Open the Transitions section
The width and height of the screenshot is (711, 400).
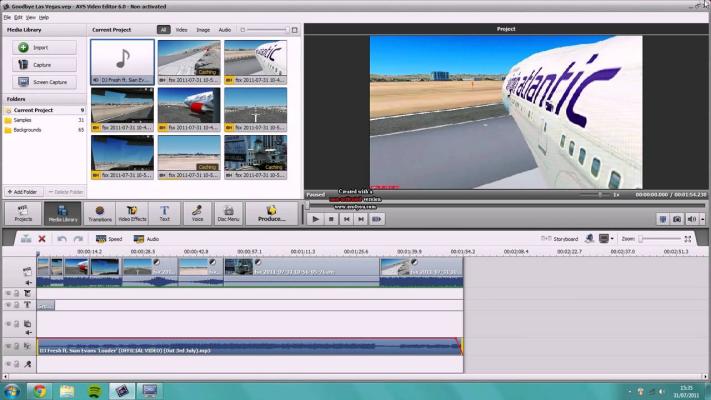tap(100, 213)
